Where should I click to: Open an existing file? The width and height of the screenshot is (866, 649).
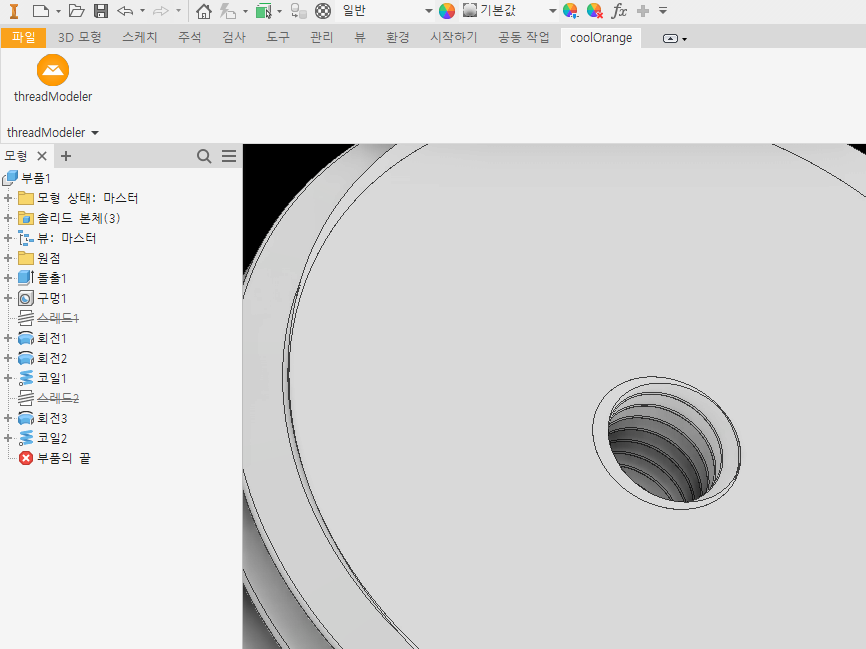click(x=76, y=10)
